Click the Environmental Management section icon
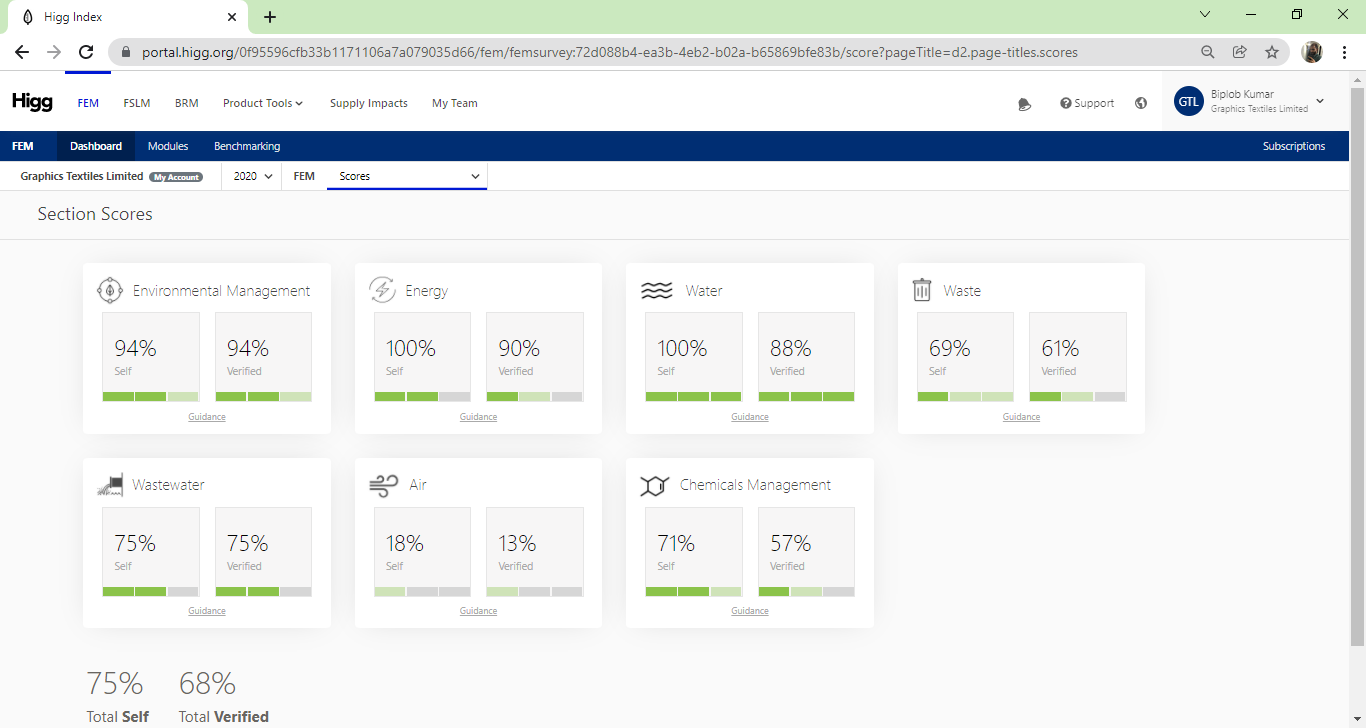The width and height of the screenshot is (1366, 728). [x=109, y=290]
